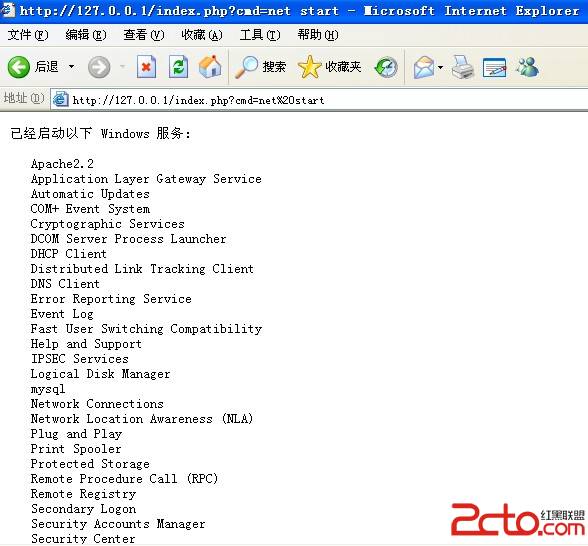The image size is (588, 546).
Task: Refresh the page with the green arrows icon
Action: pos(178,67)
